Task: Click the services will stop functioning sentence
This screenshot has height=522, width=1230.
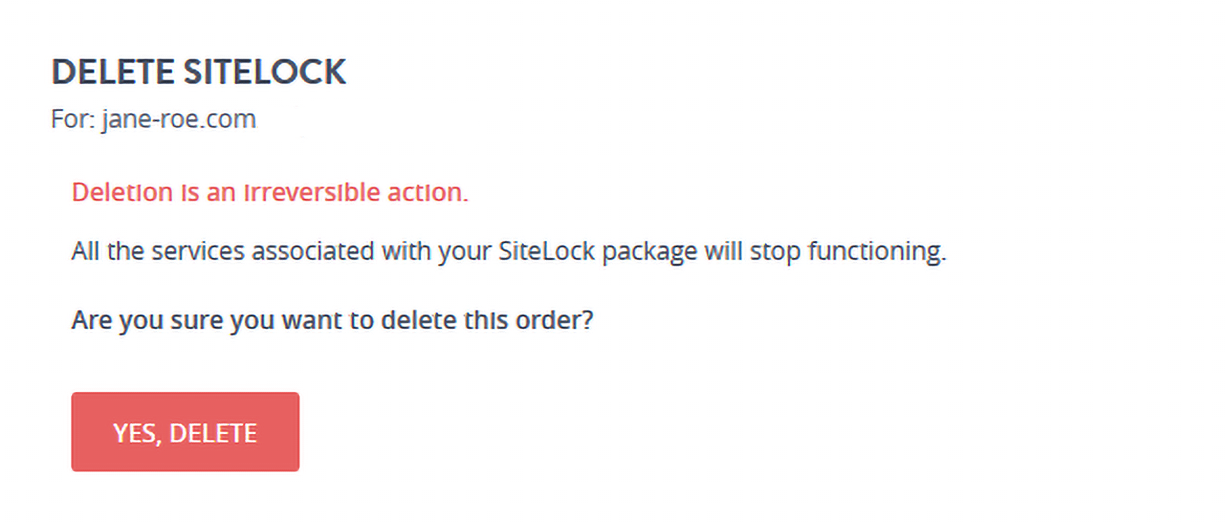Action: (508, 251)
